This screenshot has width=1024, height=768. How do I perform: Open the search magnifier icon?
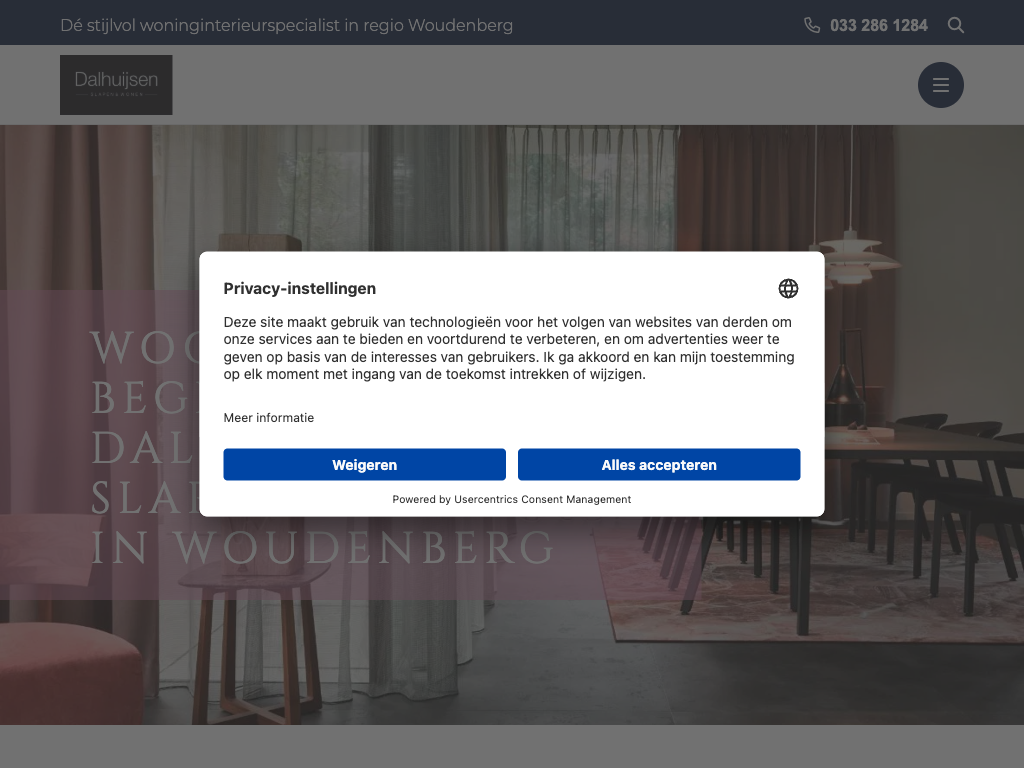click(955, 25)
